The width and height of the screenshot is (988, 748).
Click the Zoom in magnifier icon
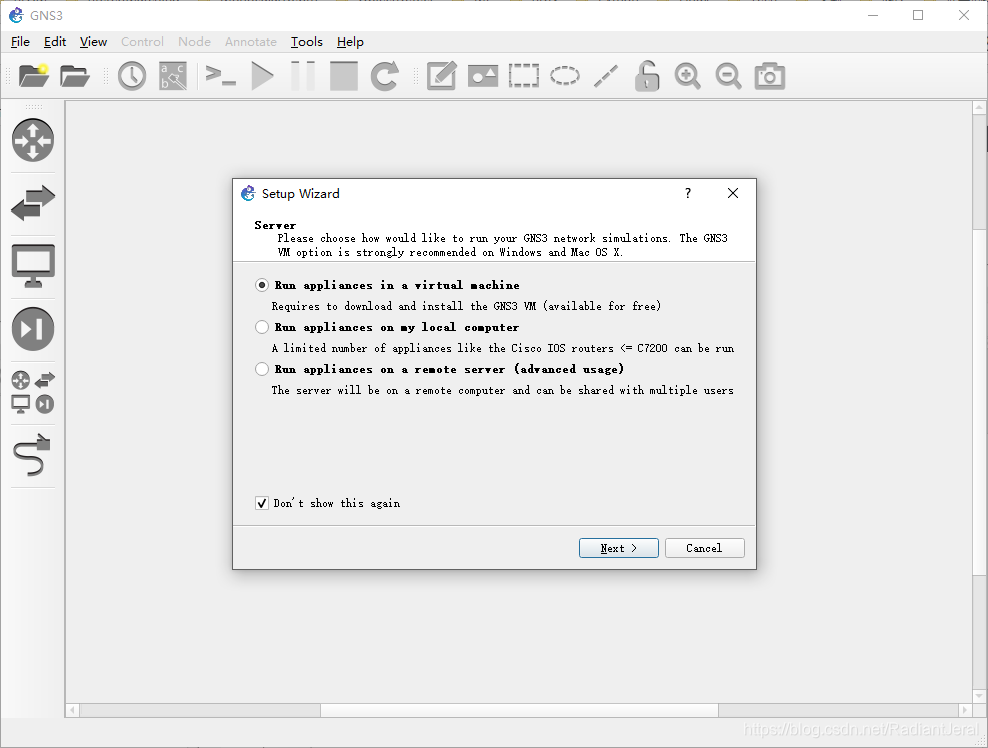tap(687, 76)
